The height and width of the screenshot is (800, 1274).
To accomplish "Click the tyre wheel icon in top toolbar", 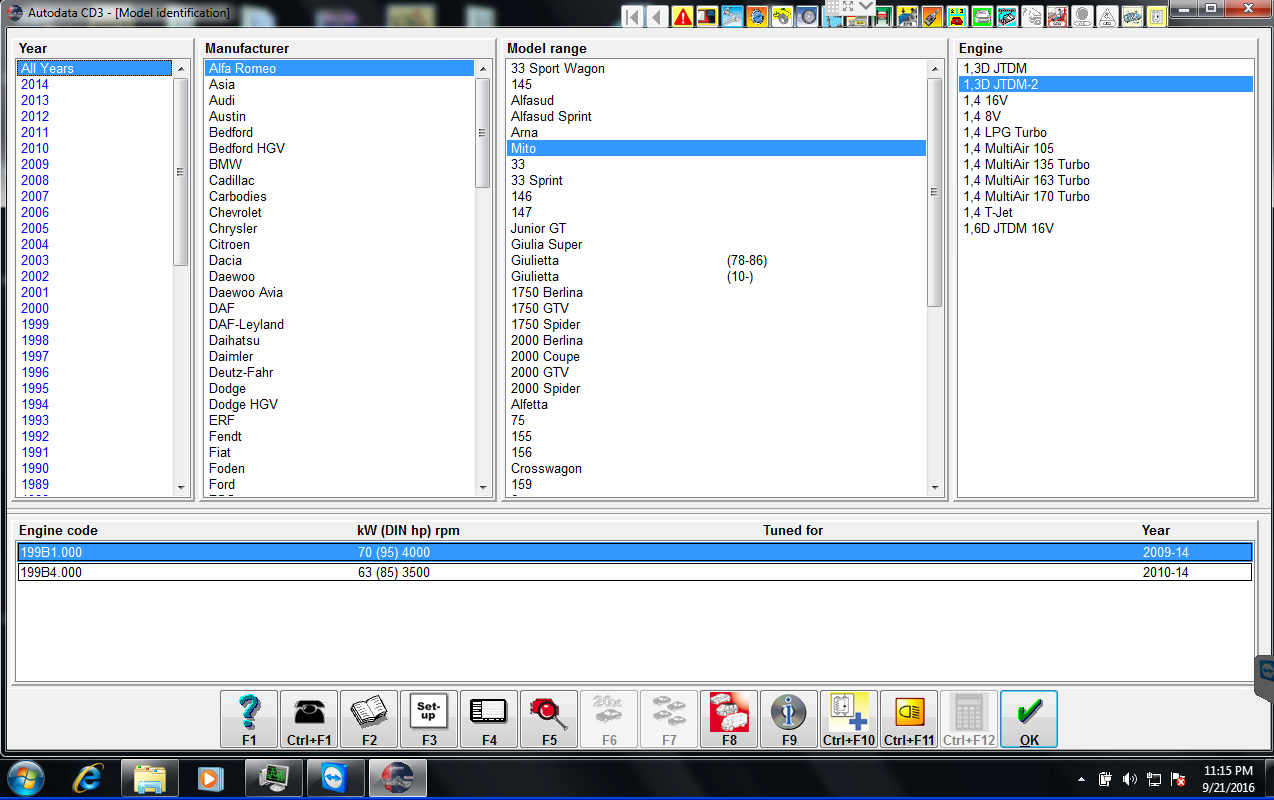I will (806, 16).
